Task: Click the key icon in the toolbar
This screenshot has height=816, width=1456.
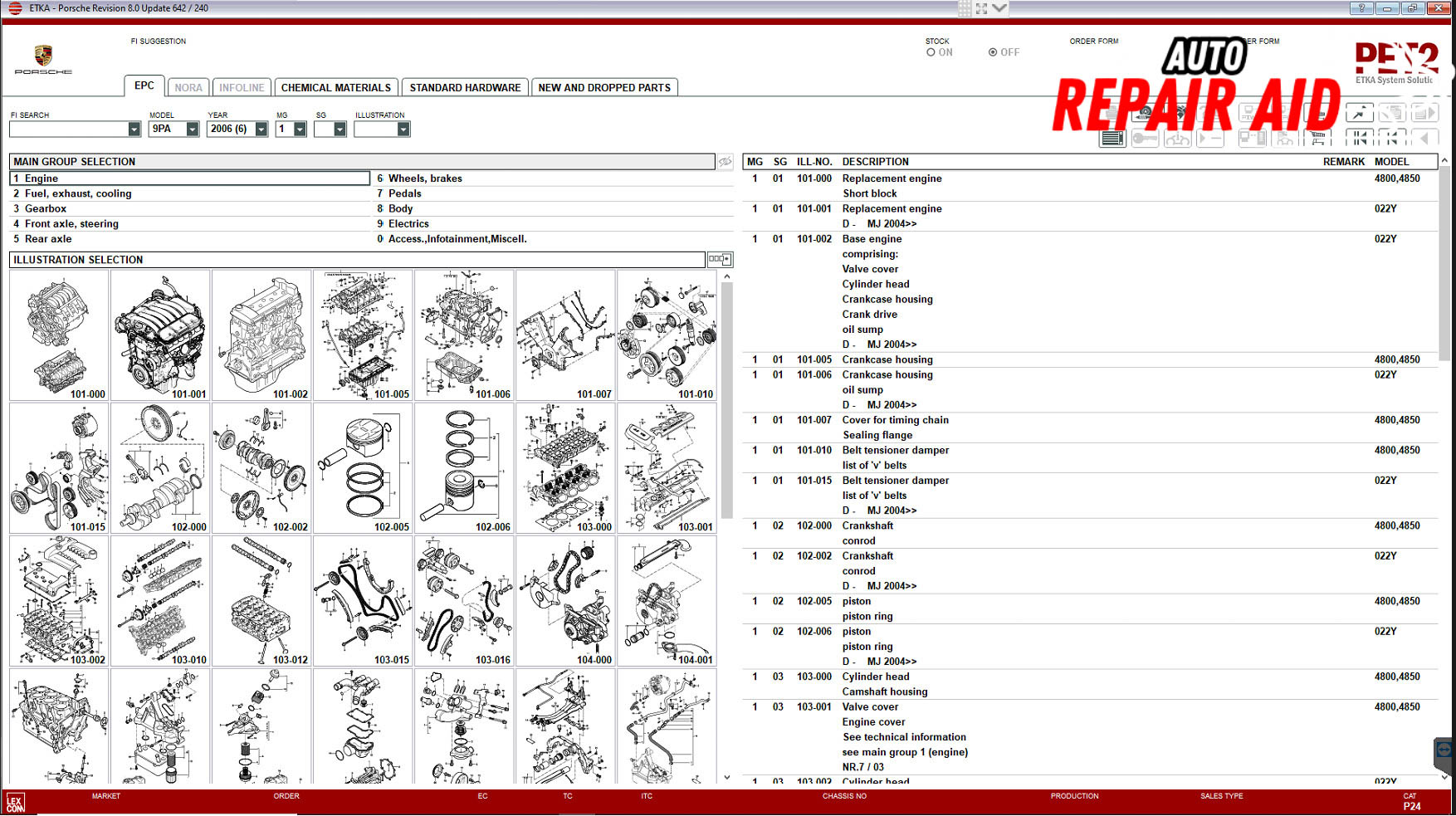Action: tap(1145, 138)
